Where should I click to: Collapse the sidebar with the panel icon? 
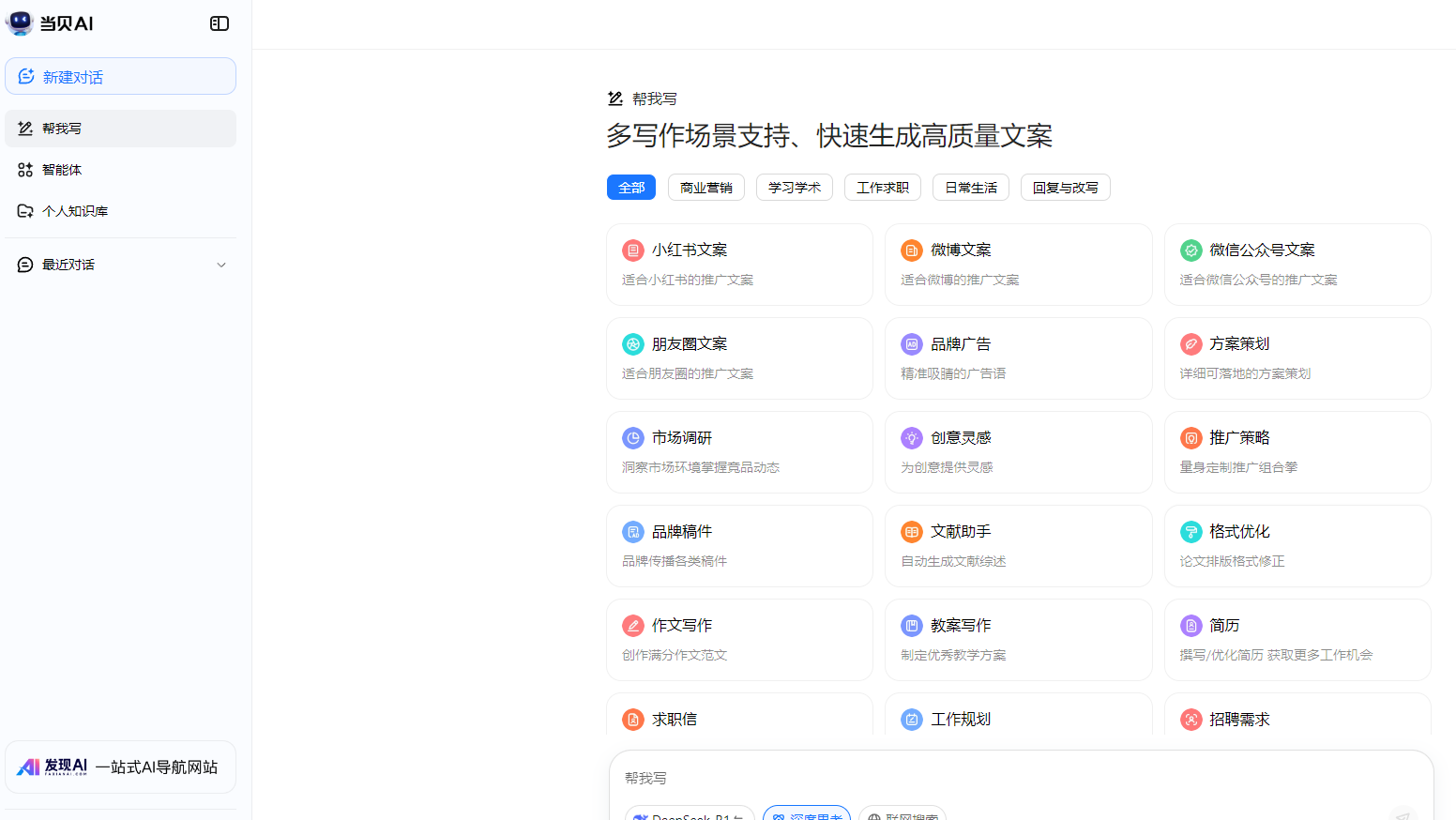220,23
